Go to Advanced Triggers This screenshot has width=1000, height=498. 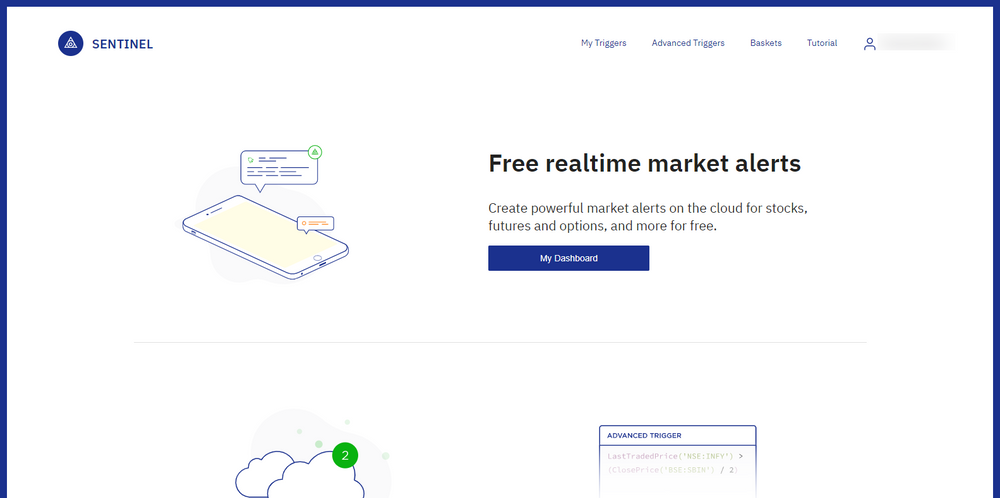[x=688, y=43]
